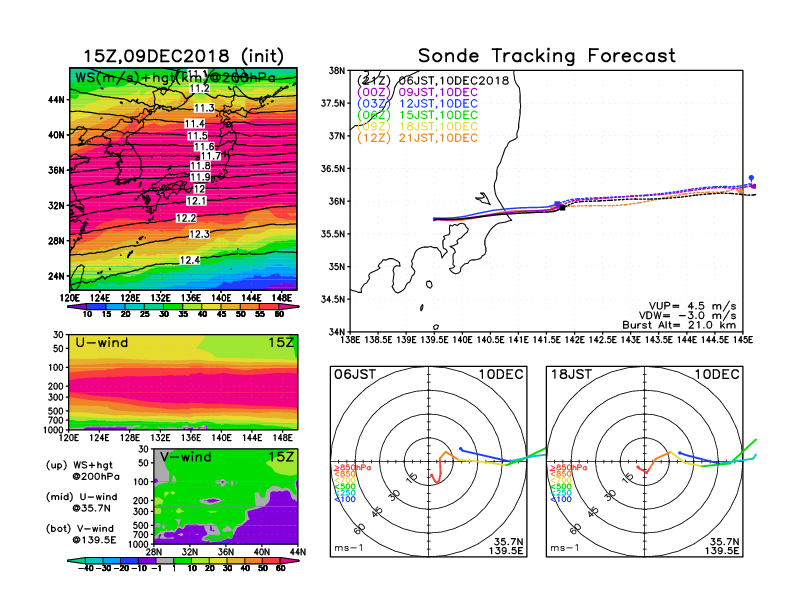Click the 12.3 height contour label
Screen dimensions: 792x612
coord(199,234)
